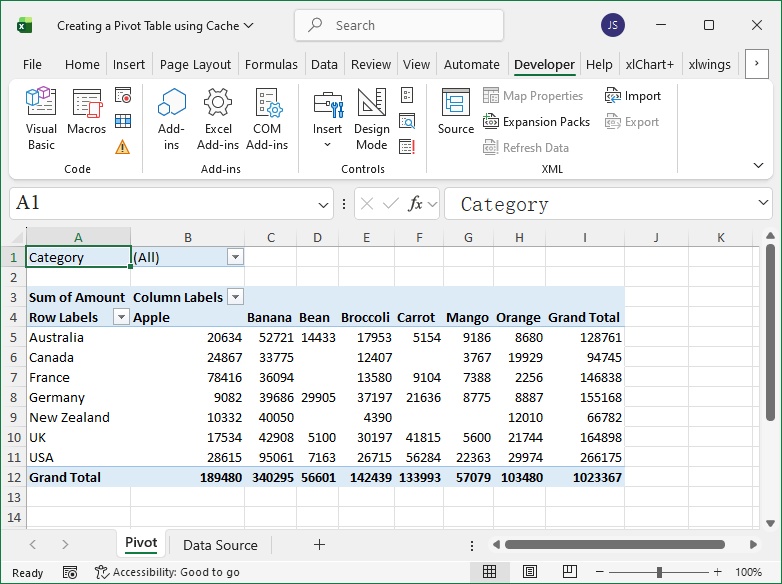Open the xlwings tab
This screenshot has height=584, width=782.
click(709, 64)
